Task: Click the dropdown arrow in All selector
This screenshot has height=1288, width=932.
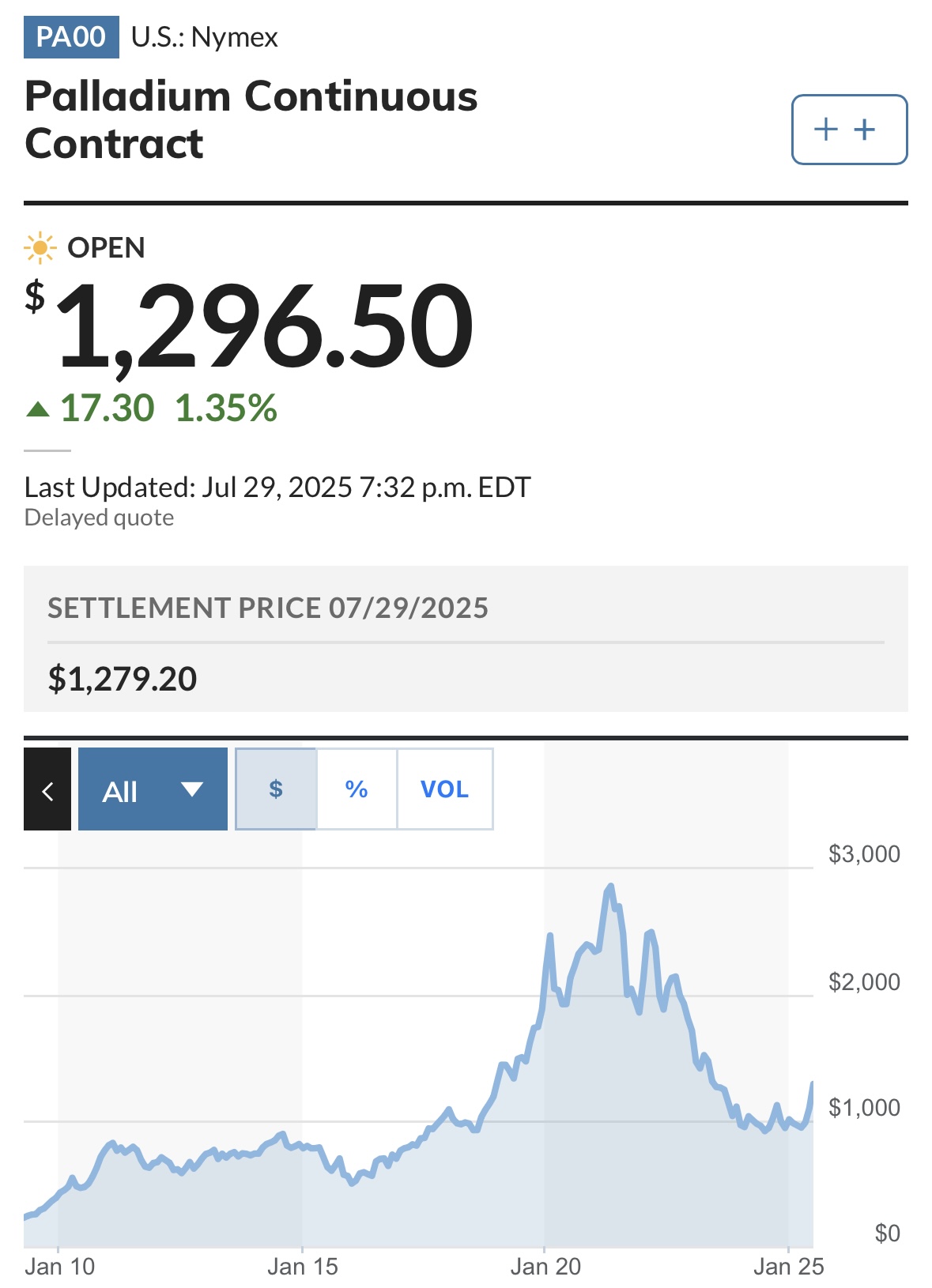Action: click(192, 789)
